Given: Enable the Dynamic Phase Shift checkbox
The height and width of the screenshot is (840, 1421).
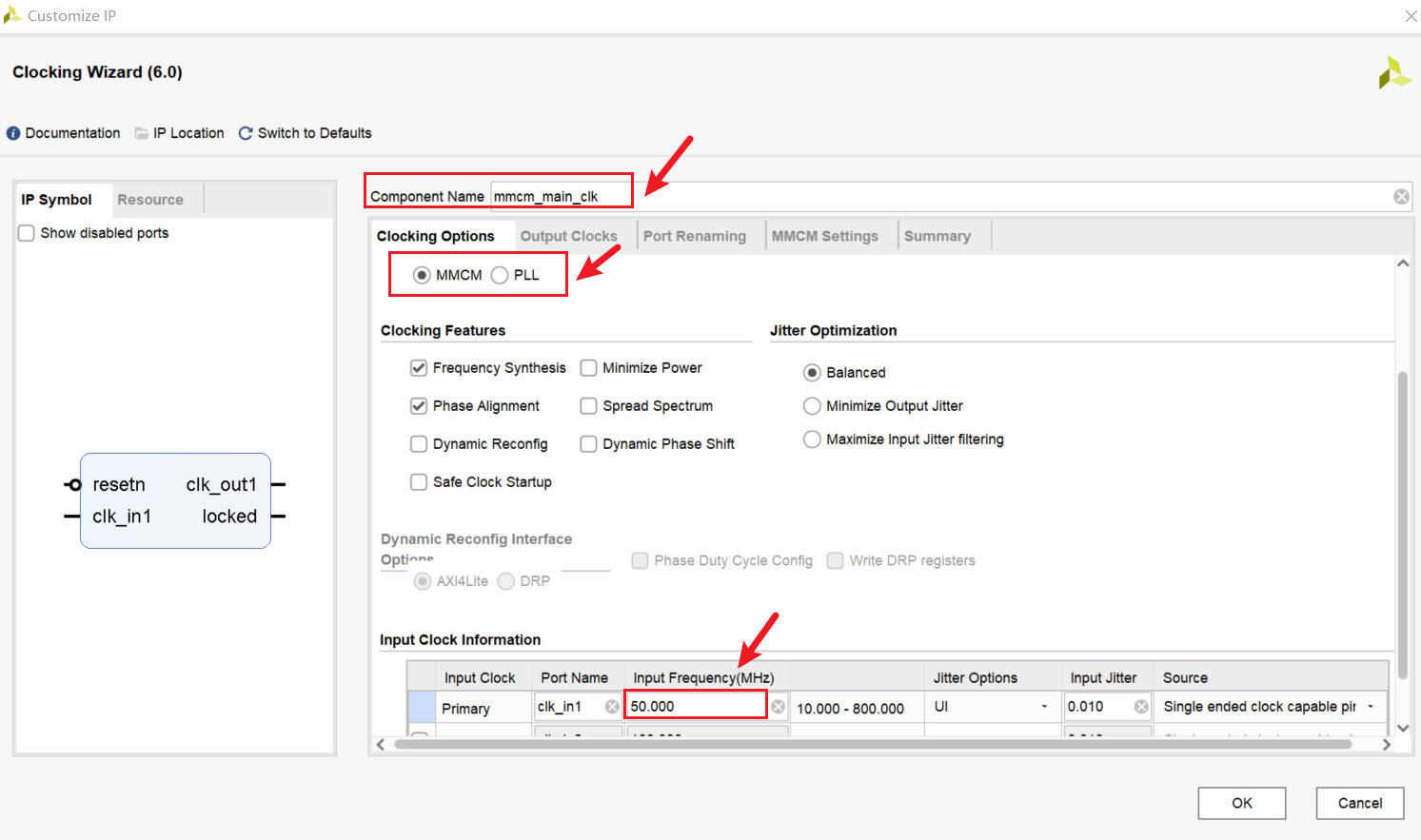Looking at the screenshot, I should click(588, 444).
